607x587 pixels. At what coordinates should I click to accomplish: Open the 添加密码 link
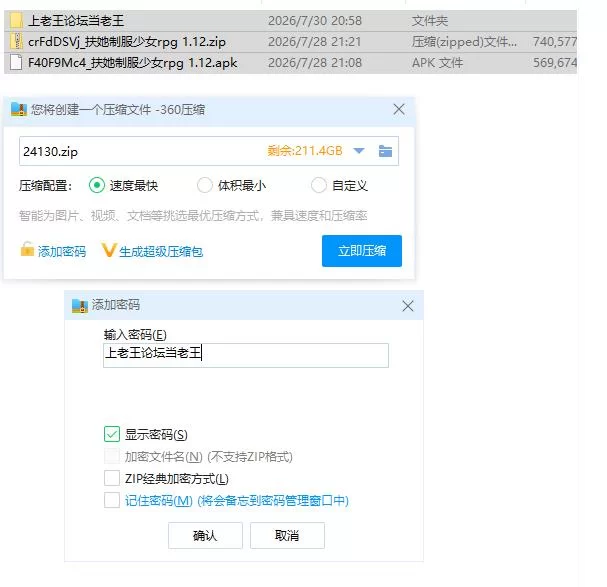pos(62,252)
